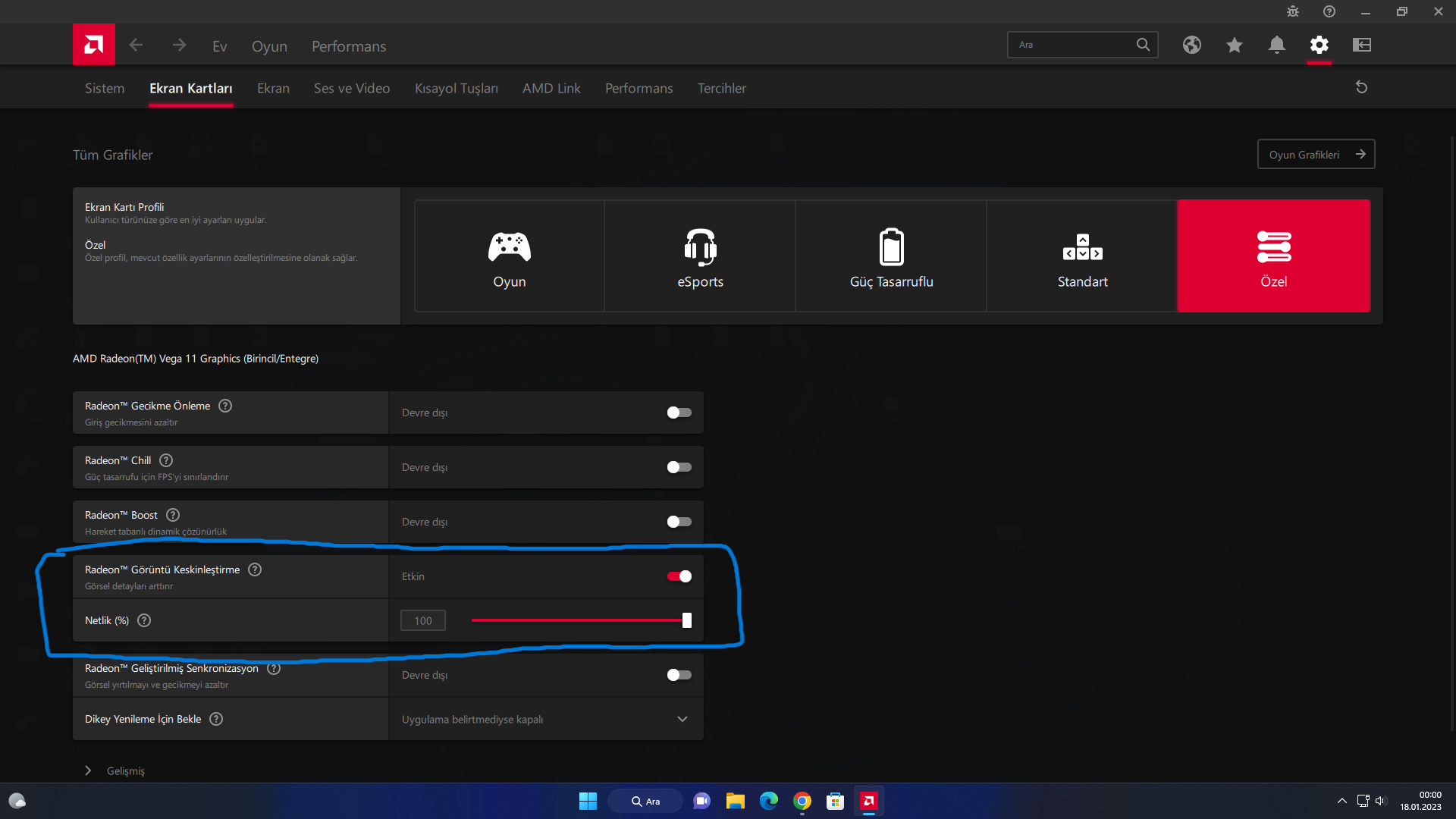
Task: Go forward with the right arrow
Action: [179, 45]
